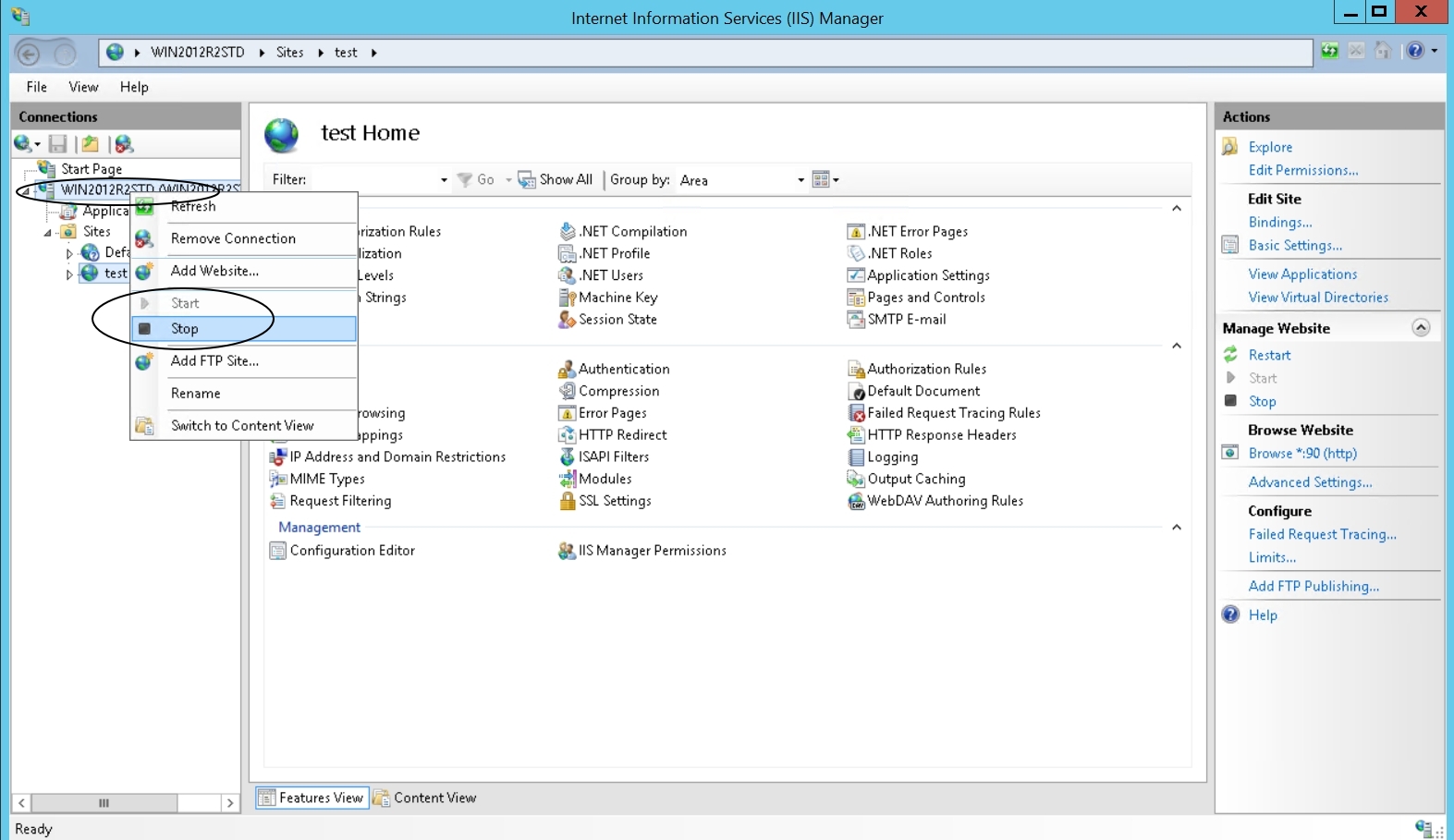Collapse the Management group chevron

1177,528
